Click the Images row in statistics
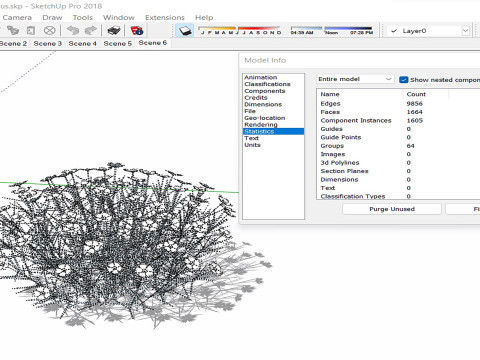Viewport: 480px width, 360px height. coord(397,154)
